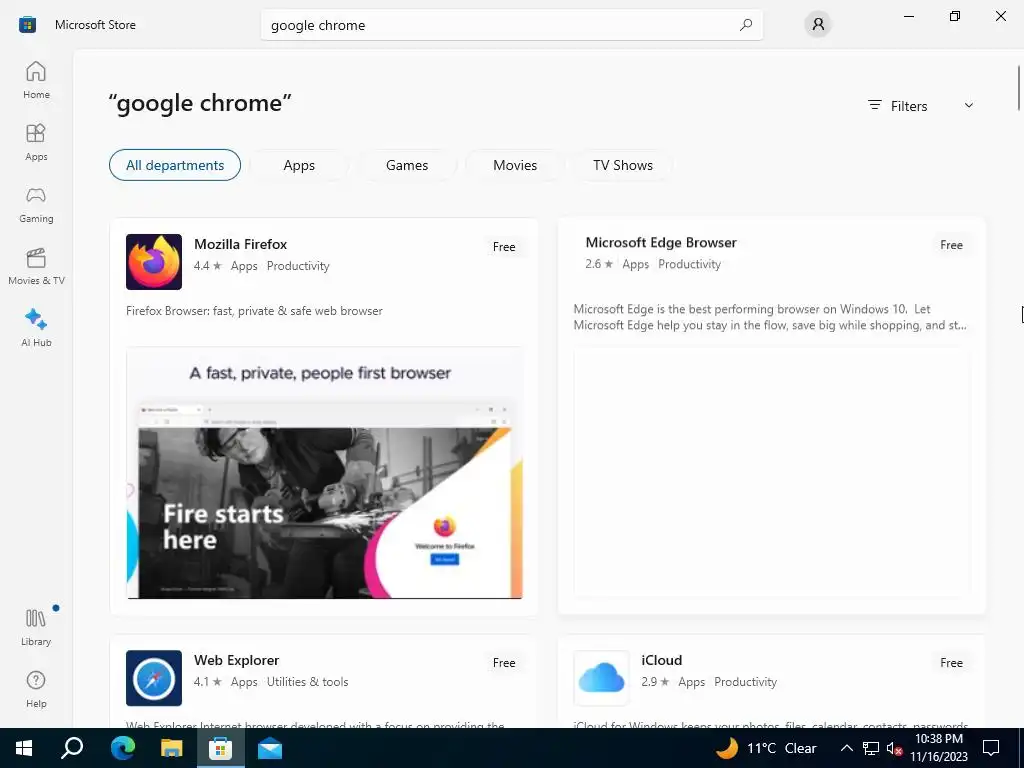The width and height of the screenshot is (1024, 768).
Task: Expand the Filters dropdown
Action: 921,106
